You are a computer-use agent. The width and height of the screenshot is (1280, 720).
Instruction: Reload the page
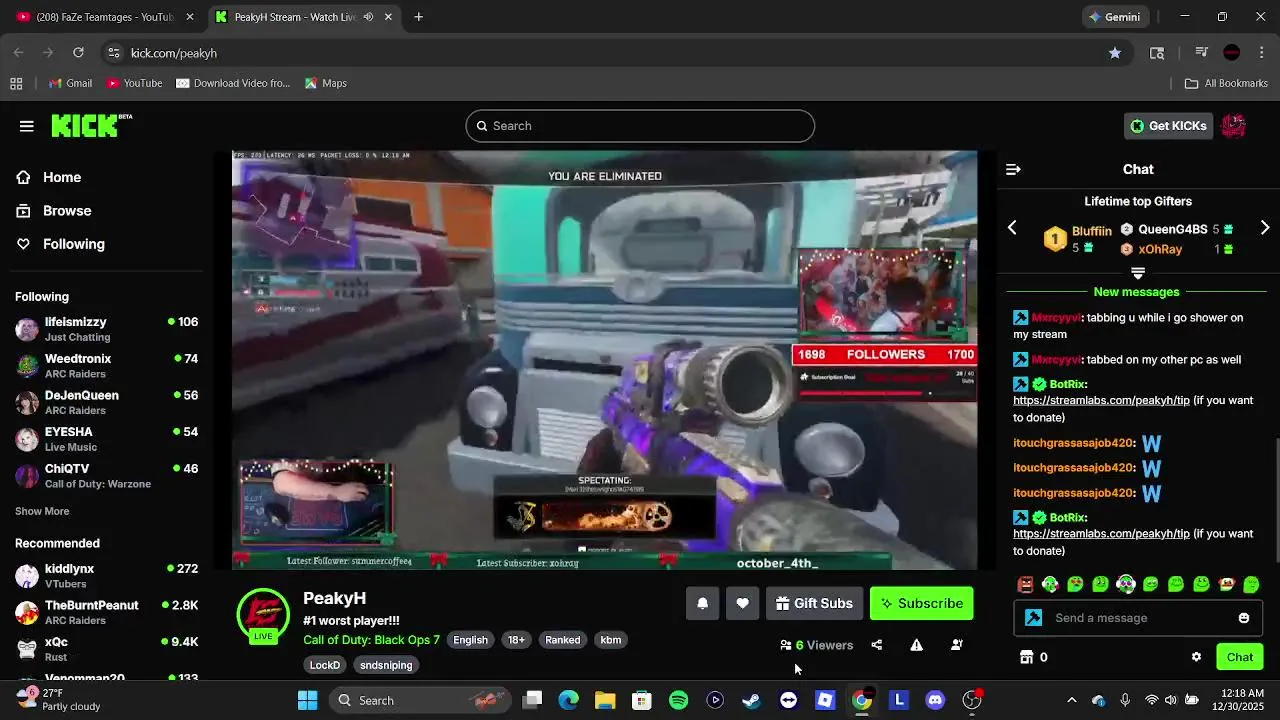pyautogui.click(x=78, y=53)
